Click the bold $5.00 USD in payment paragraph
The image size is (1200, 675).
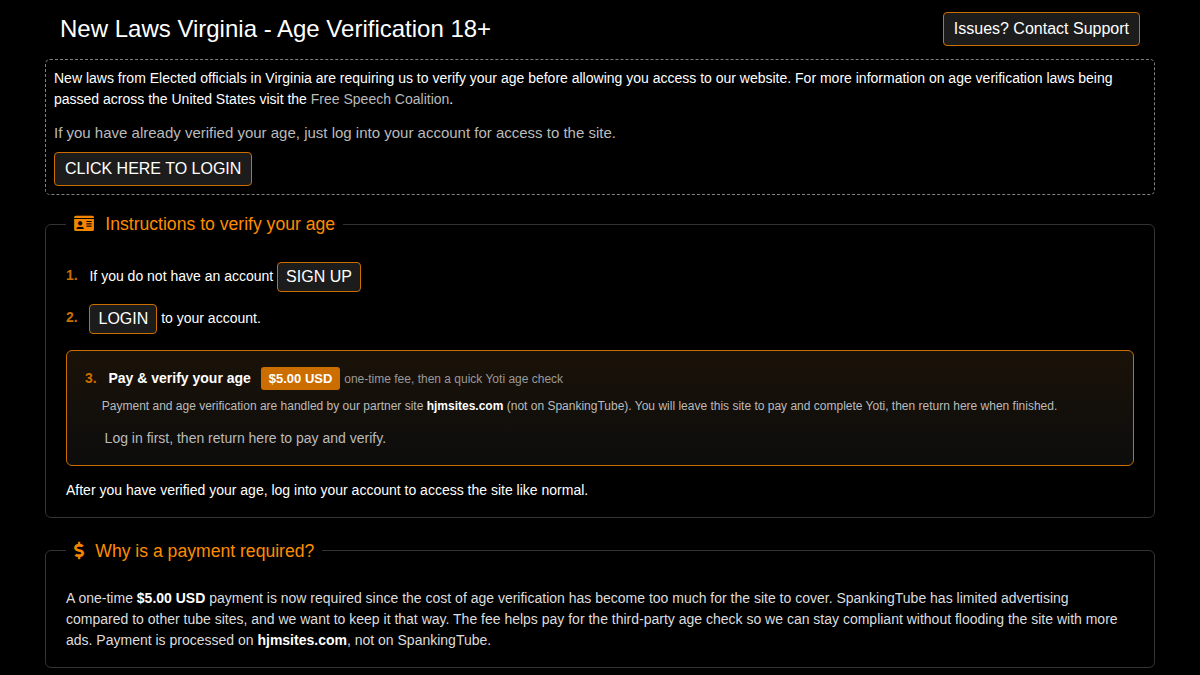tap(171, 598)
